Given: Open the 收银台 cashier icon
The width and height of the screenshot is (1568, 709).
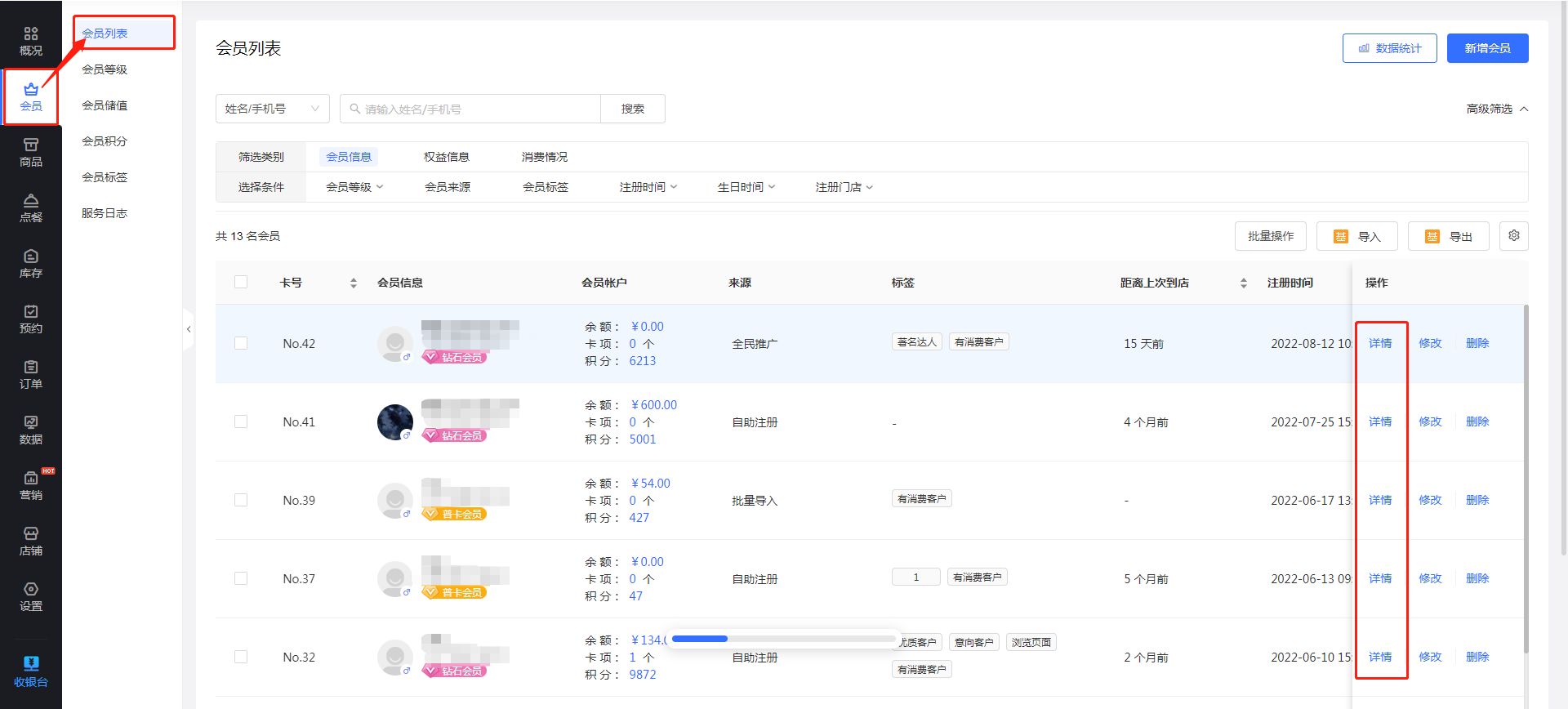Looking at the screenshot, I should coord(31,671).
